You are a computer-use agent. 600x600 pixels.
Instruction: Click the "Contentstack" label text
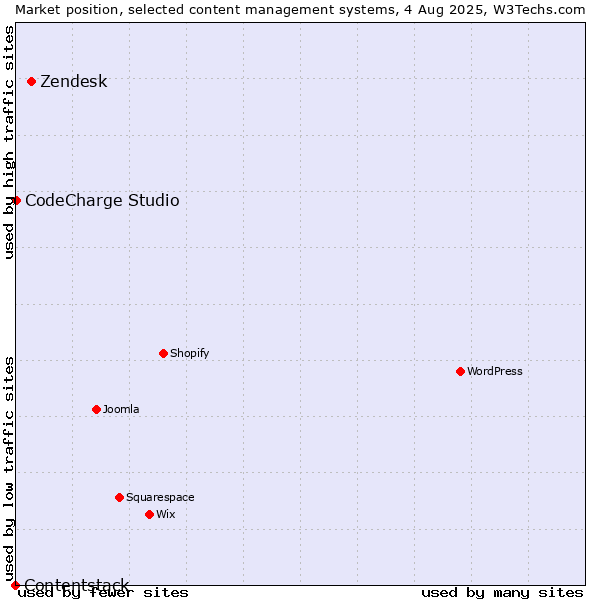pos(77,585)
